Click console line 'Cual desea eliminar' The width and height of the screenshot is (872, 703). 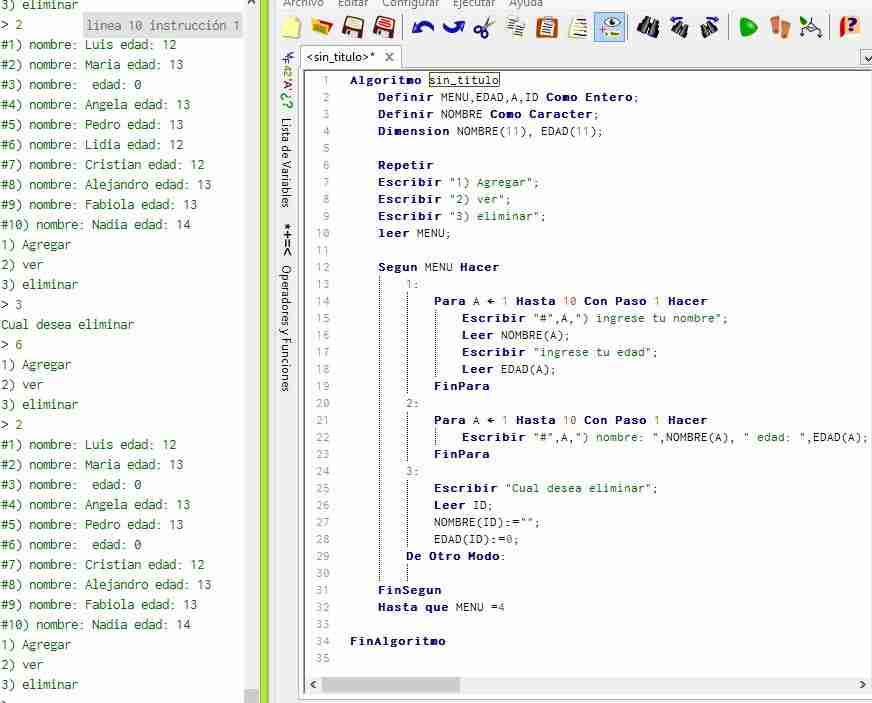(x=67, y=324)
